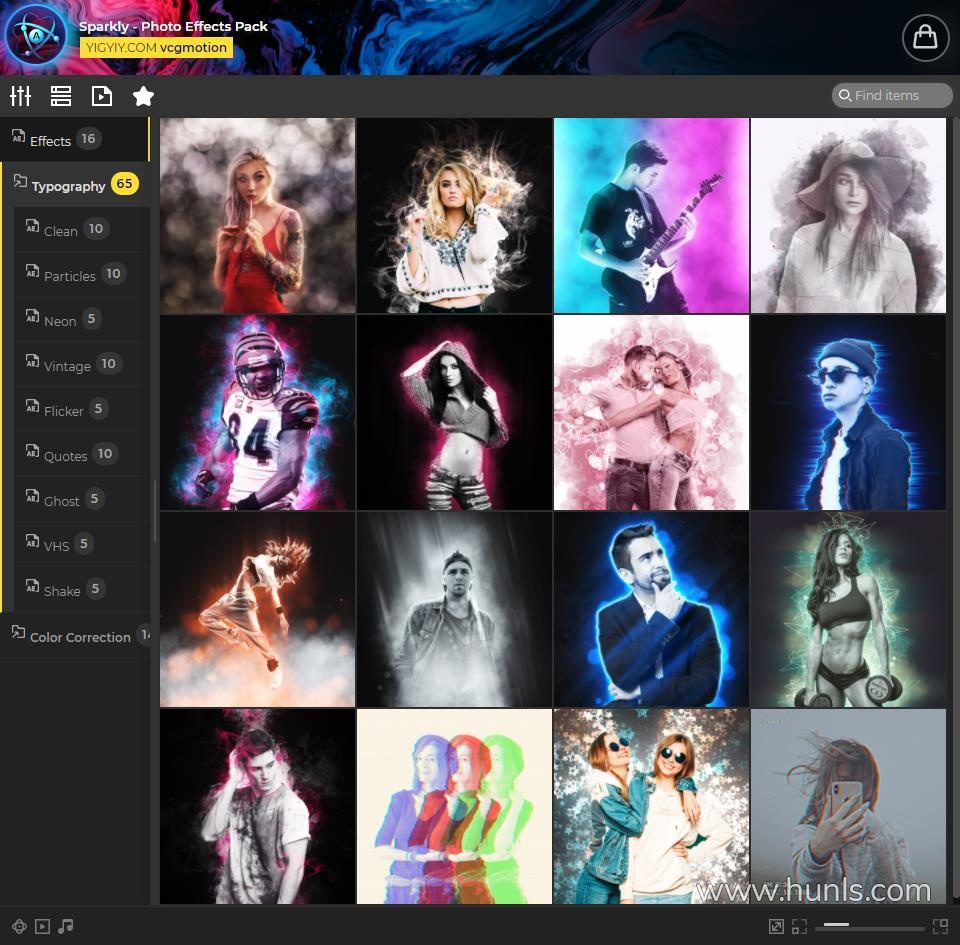Select the Neon subcategory

[x=60, y=321]
